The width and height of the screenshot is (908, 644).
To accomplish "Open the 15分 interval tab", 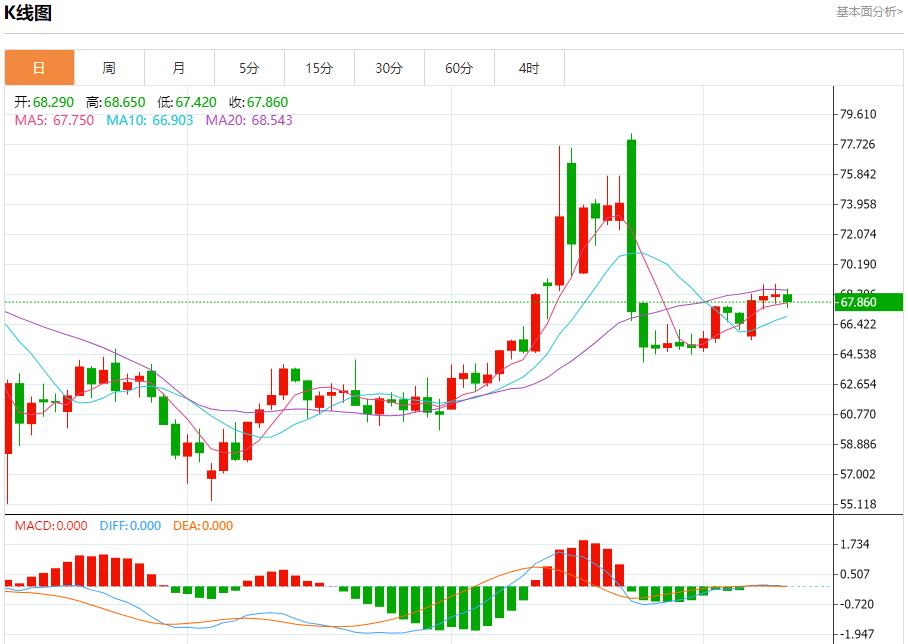I will pos(319,68).
